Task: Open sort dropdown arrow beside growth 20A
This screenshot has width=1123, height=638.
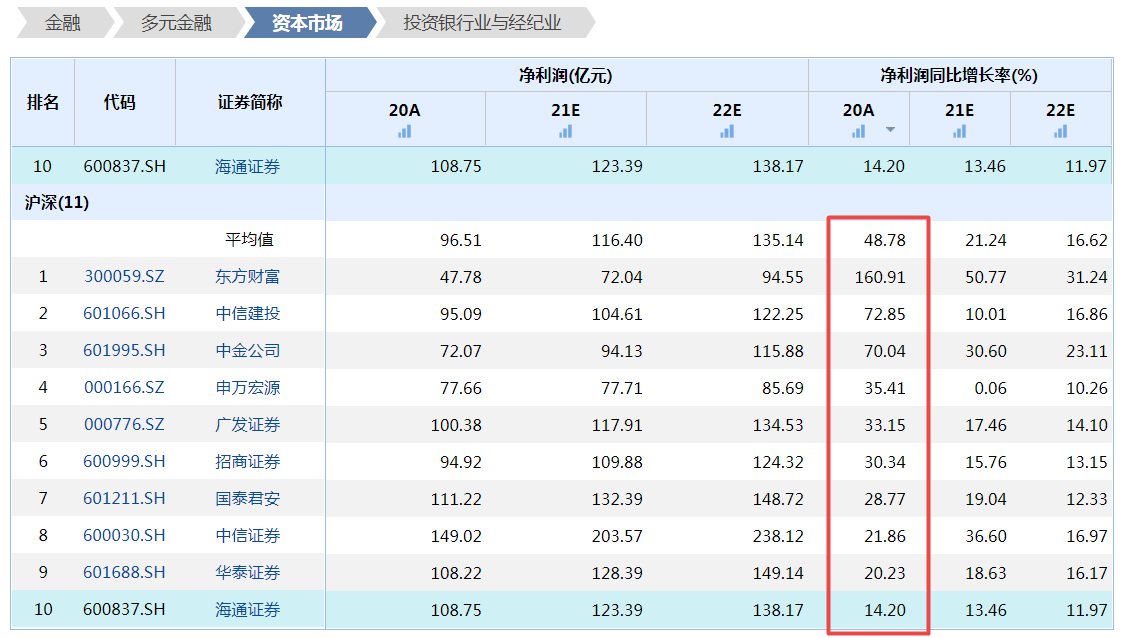Action: pos(890,130)
